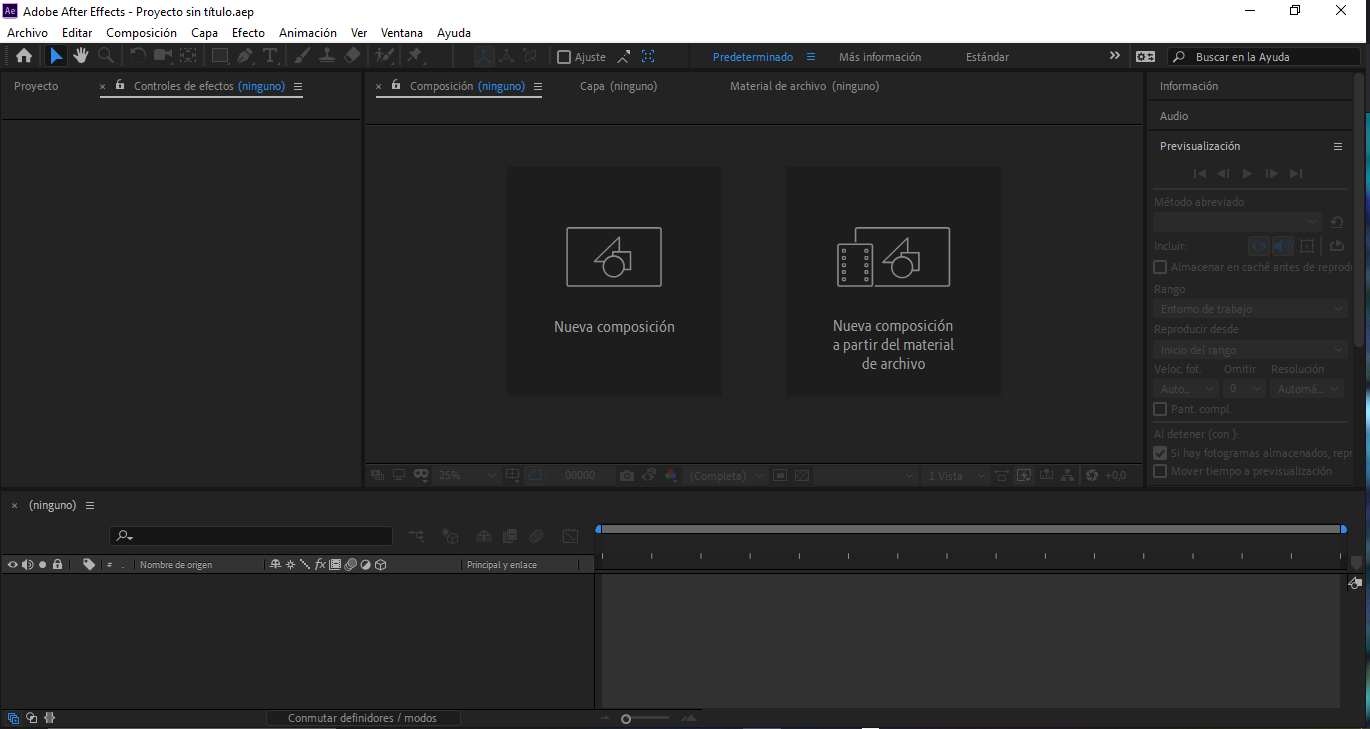The width and height of the screenshot is (1370, 729).
Task: Open the Entorno de trabajo range dropdown
Action: point(1251,309)
